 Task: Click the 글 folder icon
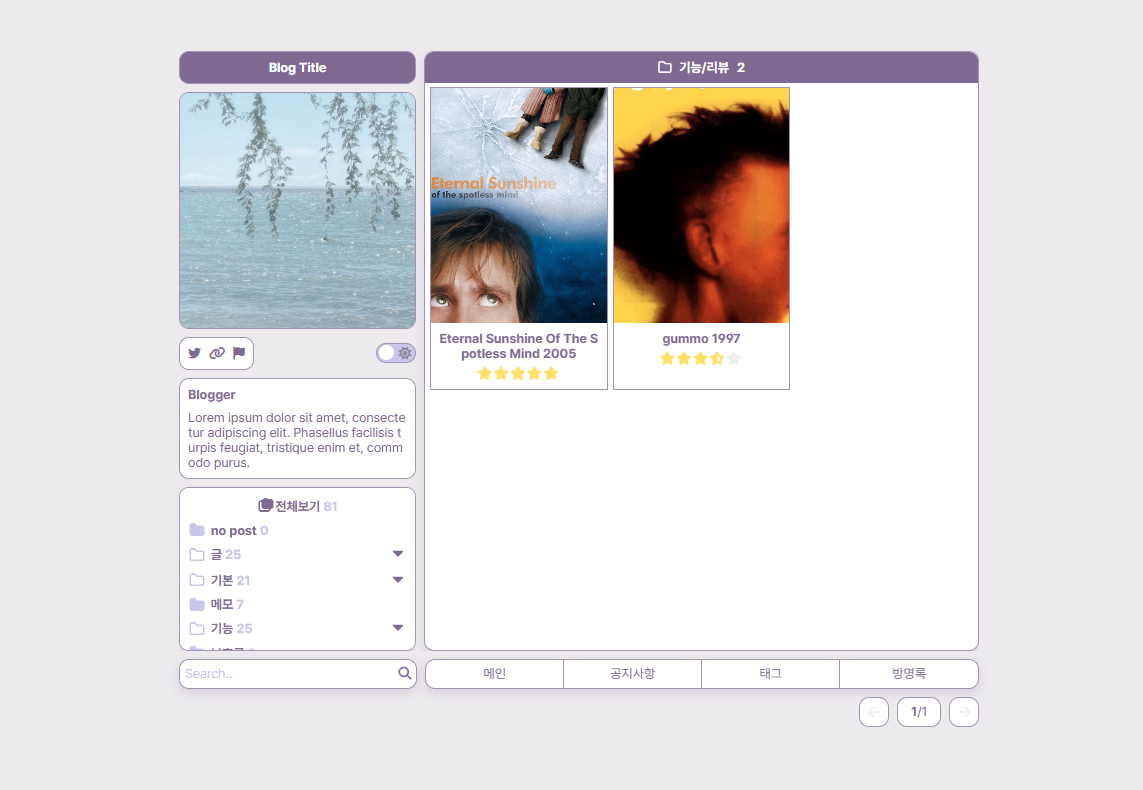coord(197,555)
